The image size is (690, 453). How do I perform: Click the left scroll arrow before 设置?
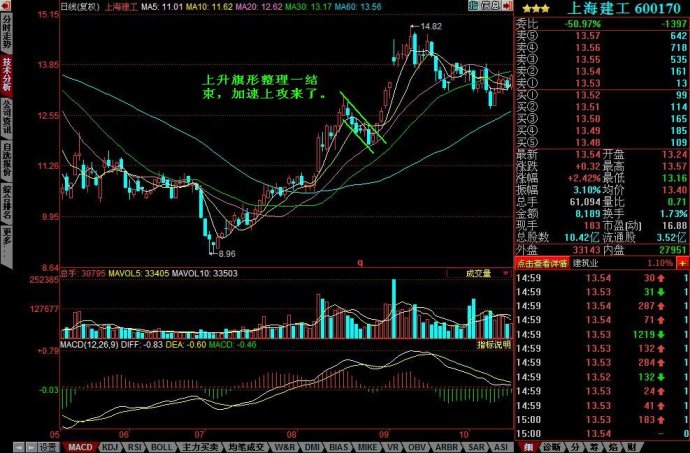pyautogui.click(x=18, y=448)
